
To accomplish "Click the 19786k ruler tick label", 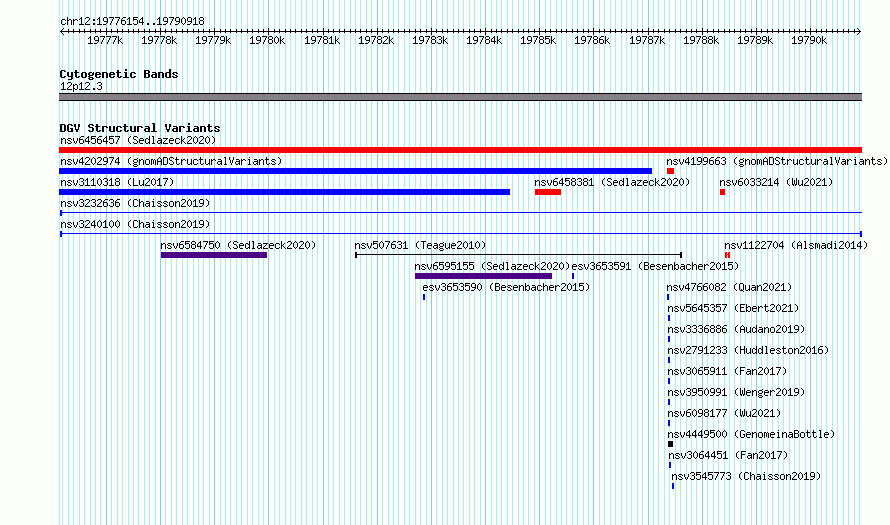I will click(592, 40).
